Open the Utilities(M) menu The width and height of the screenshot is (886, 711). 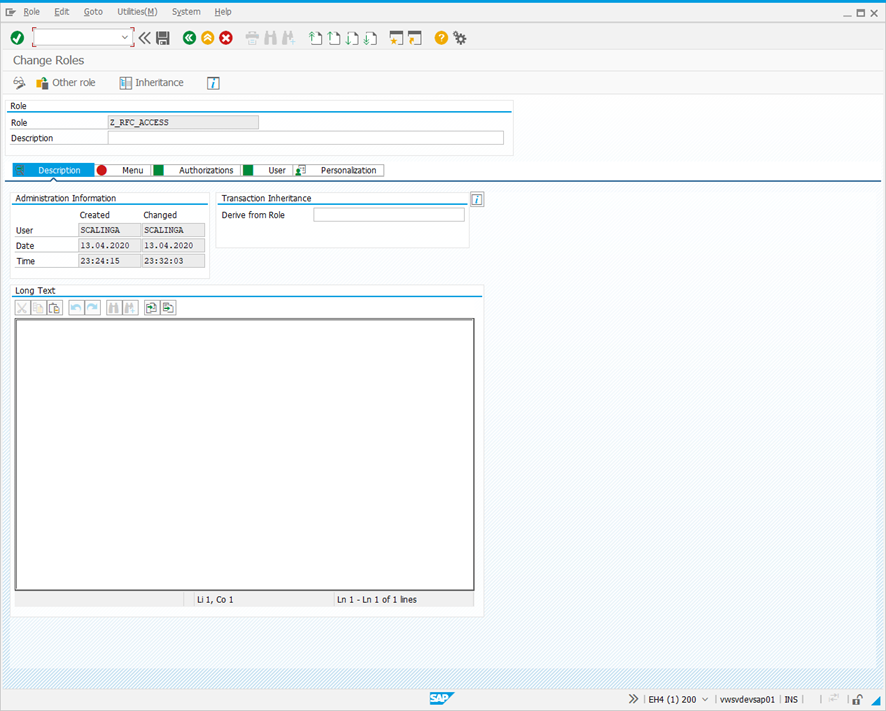(x=137, y=12)
